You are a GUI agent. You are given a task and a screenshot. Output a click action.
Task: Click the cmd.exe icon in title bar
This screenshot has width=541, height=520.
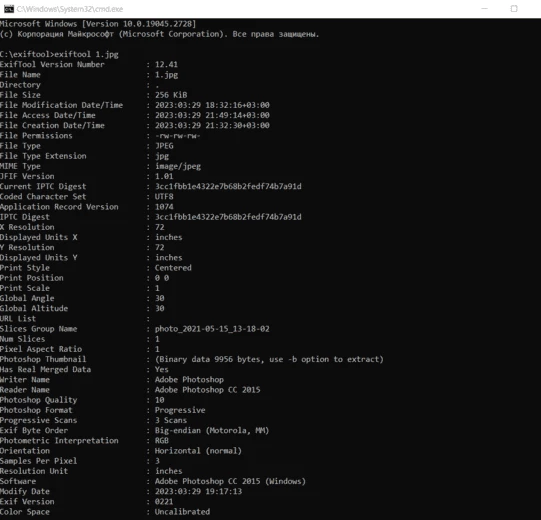(9, 9)
